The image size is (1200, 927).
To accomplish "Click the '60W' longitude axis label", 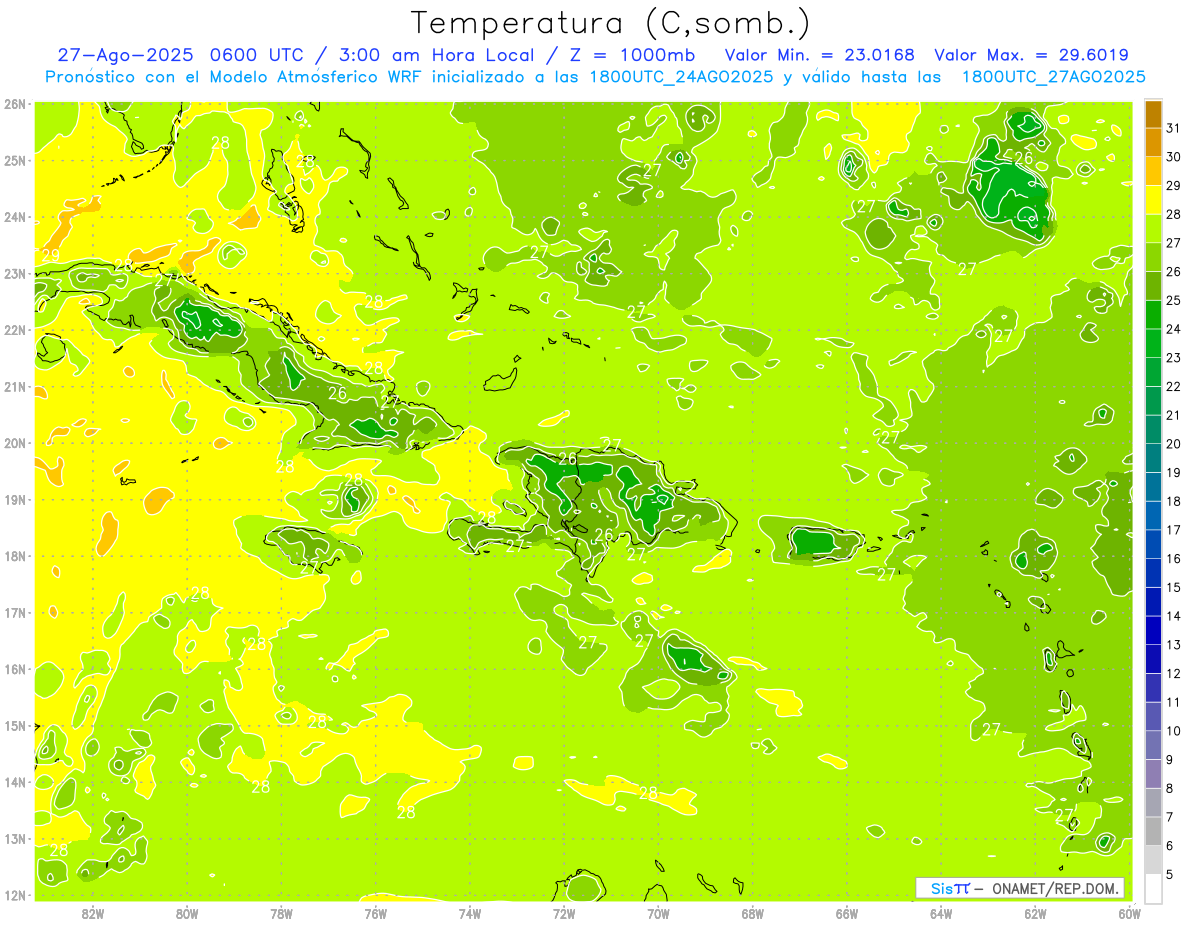I will [x=1129, y=914].
